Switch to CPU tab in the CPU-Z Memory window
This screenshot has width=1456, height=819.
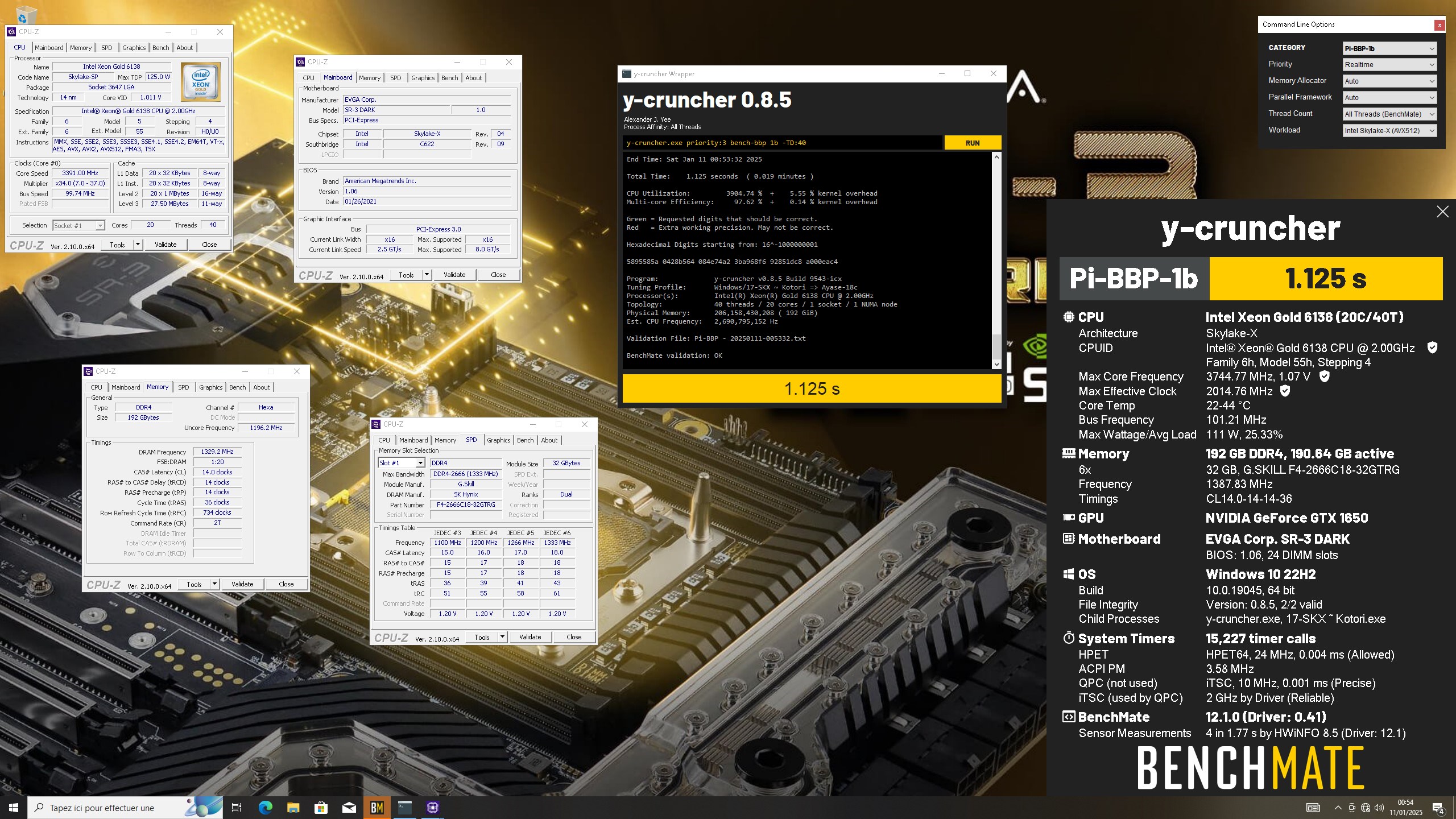(97, 387)
